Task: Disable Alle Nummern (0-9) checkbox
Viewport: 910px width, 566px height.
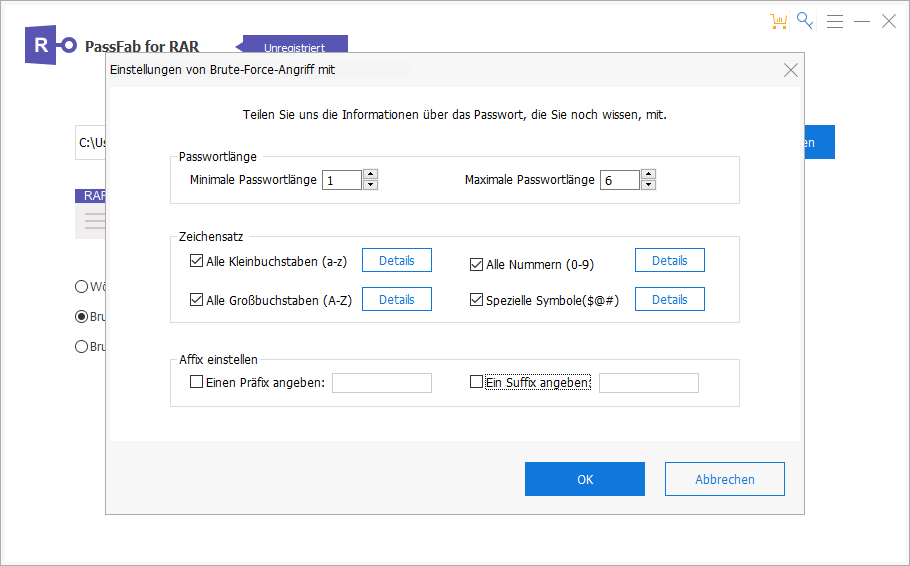Action: (x=477, y=264)
